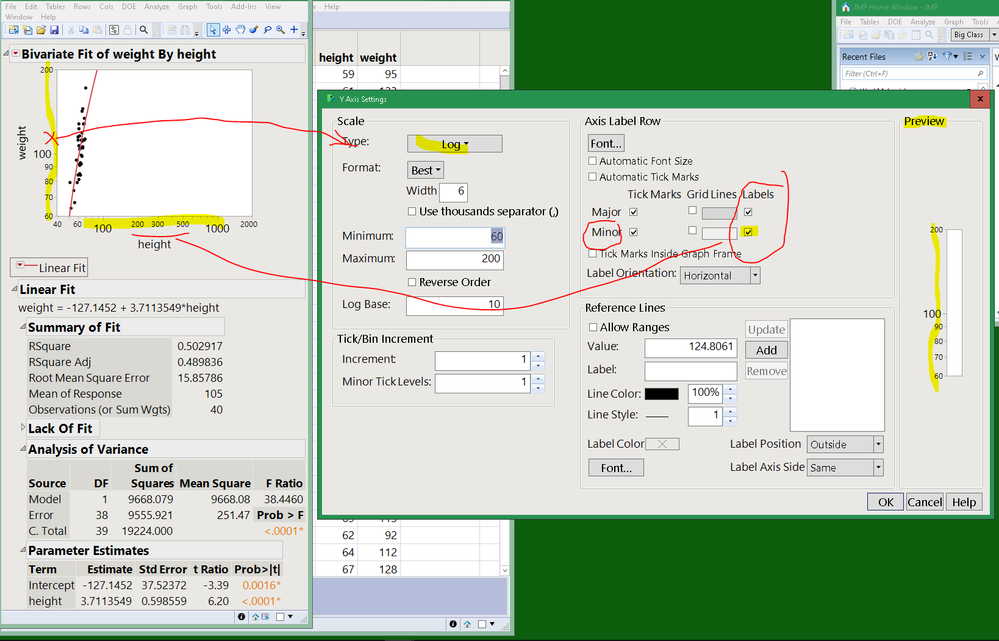
Task: Select the Arrow selection tool
Action: pos(214,30)
